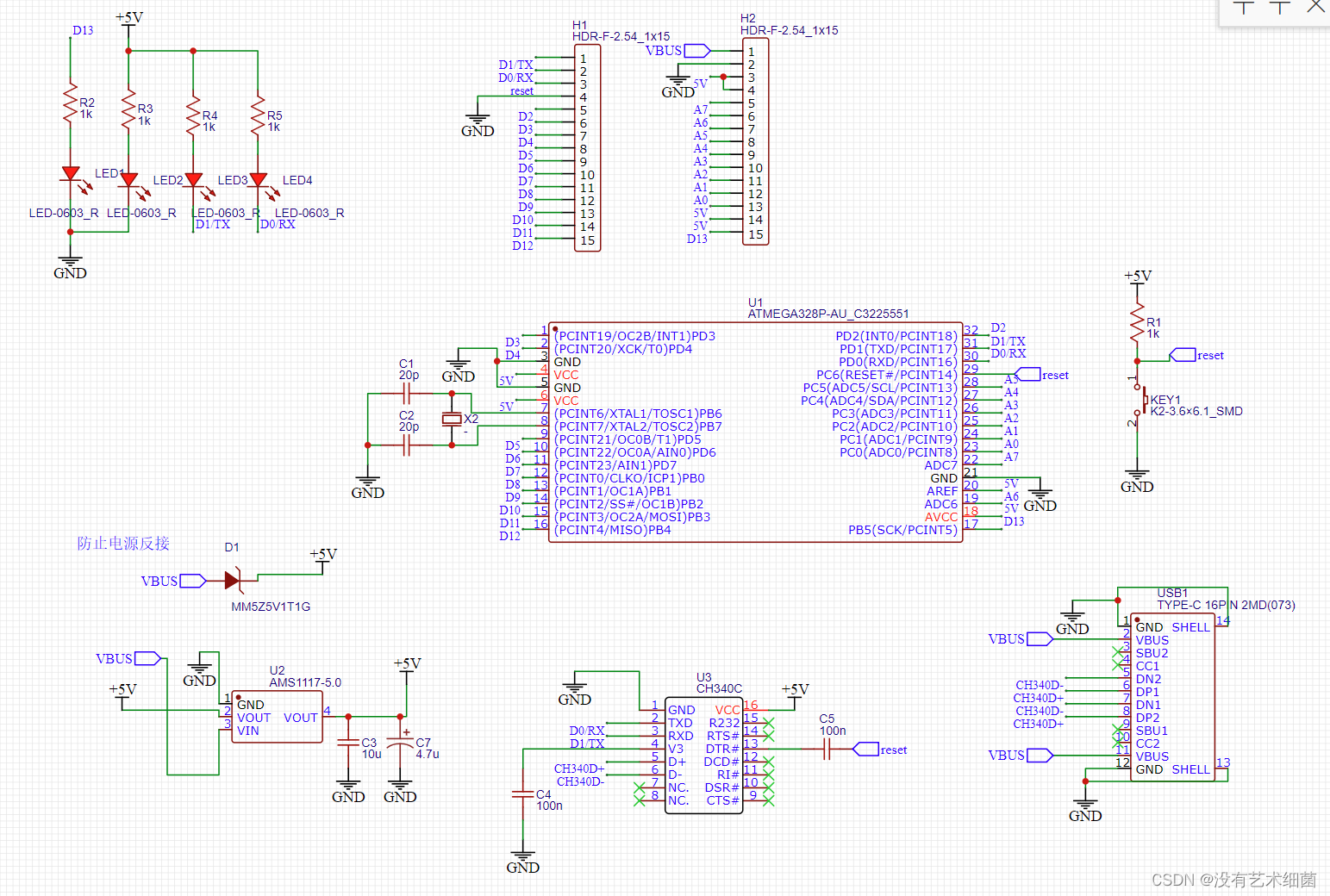Click the C4 100n capacitor symbol
The width and height of the screenshot is (1330, 896).
[522, 794]
